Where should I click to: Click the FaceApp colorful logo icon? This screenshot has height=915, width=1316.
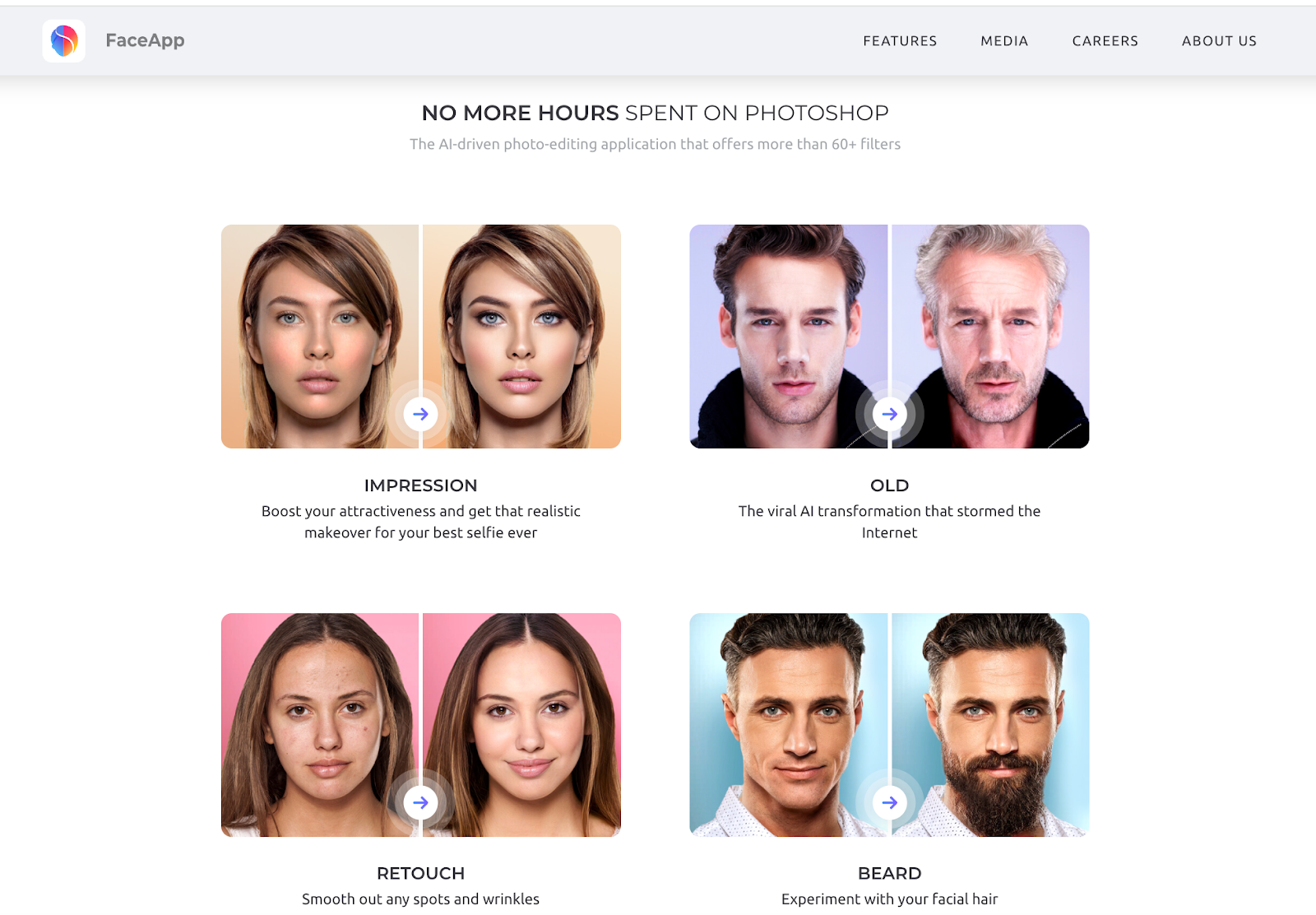[64, 40]
